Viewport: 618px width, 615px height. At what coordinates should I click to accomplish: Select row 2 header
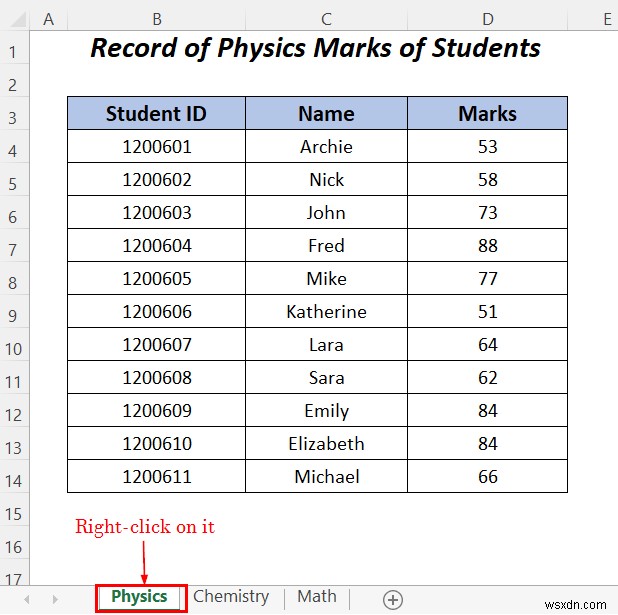tap(14, 80)
